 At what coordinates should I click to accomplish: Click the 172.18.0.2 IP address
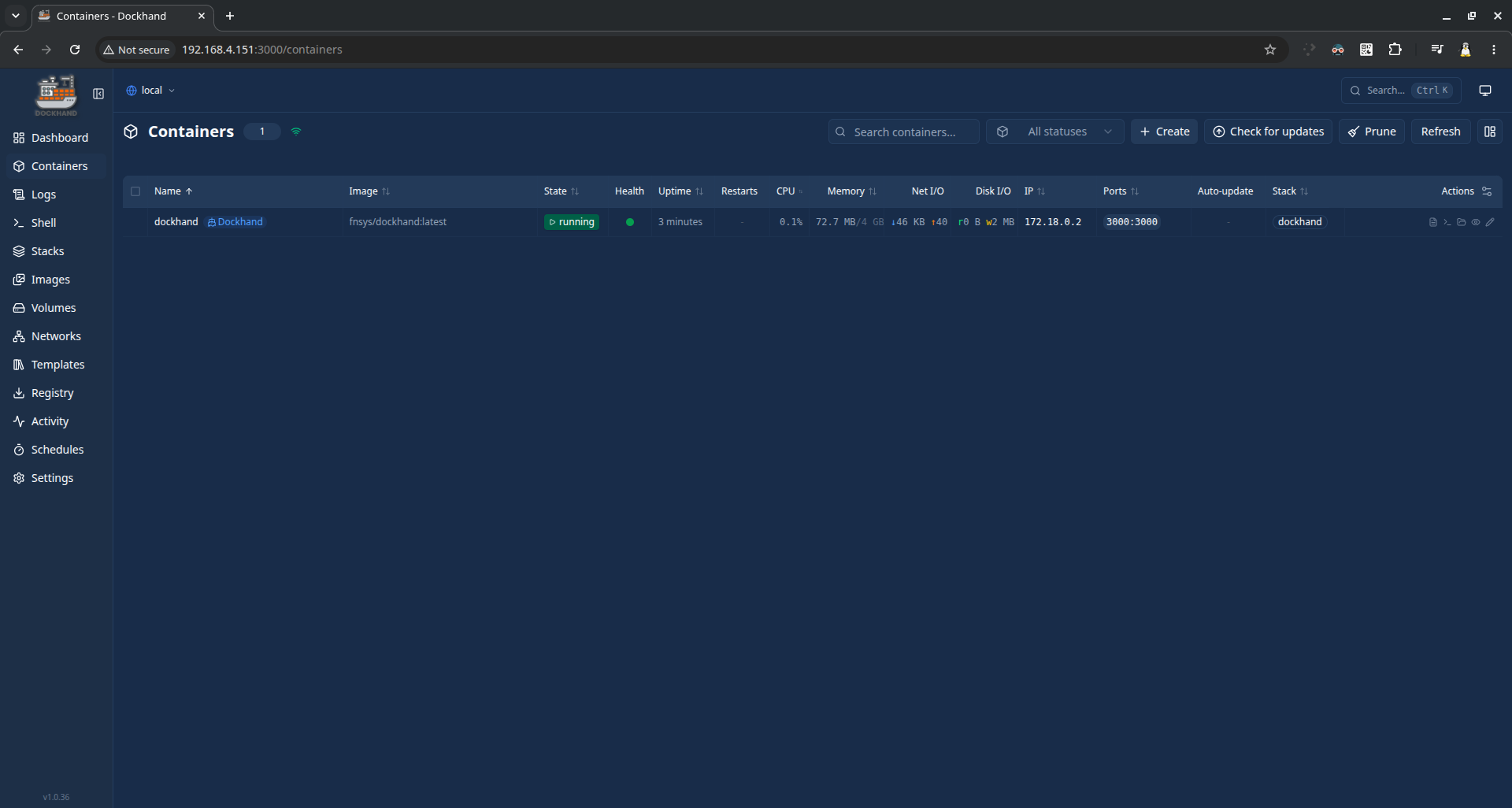[1053, 222]
